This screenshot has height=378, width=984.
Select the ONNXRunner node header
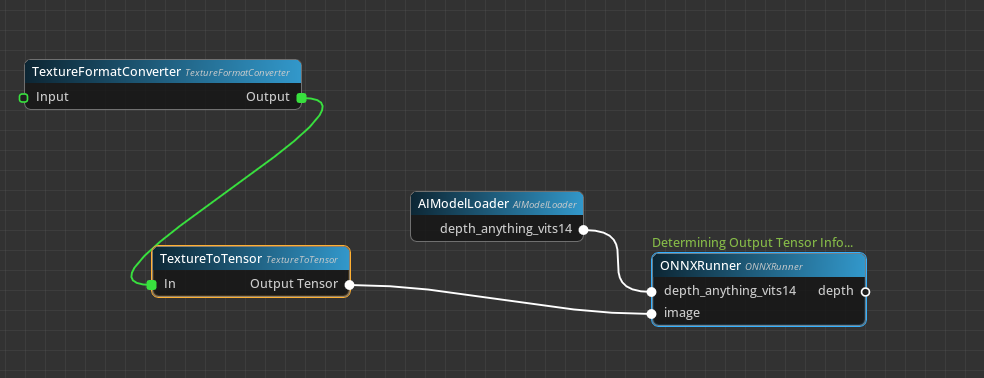(x=759, y=266)
